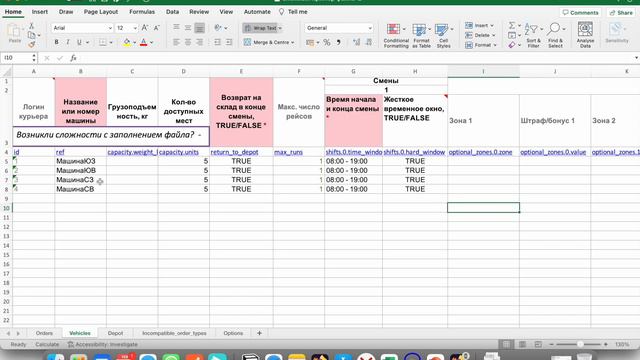The image size is (640, 360).
Task: Apply bold formatting with the B icon
Action: (56, 42)
